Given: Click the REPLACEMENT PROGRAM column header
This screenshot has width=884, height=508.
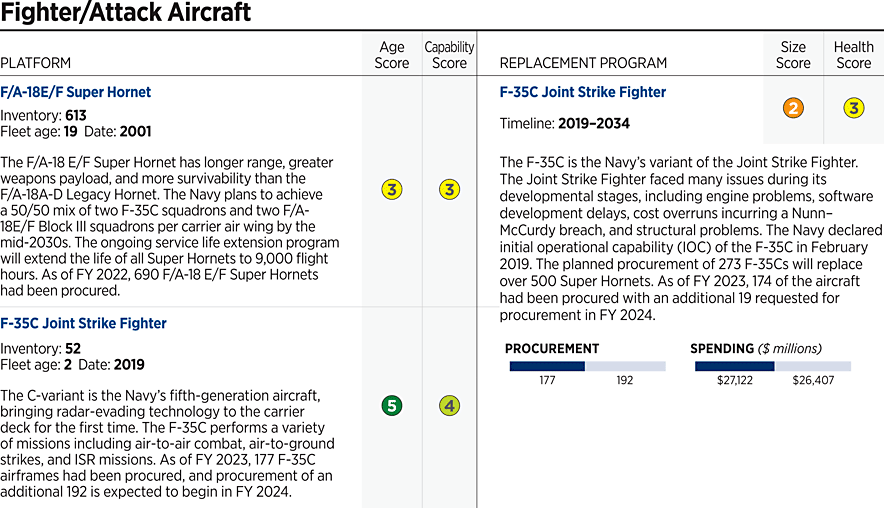Looking at the screenshot, I should [x=583, y=63].
